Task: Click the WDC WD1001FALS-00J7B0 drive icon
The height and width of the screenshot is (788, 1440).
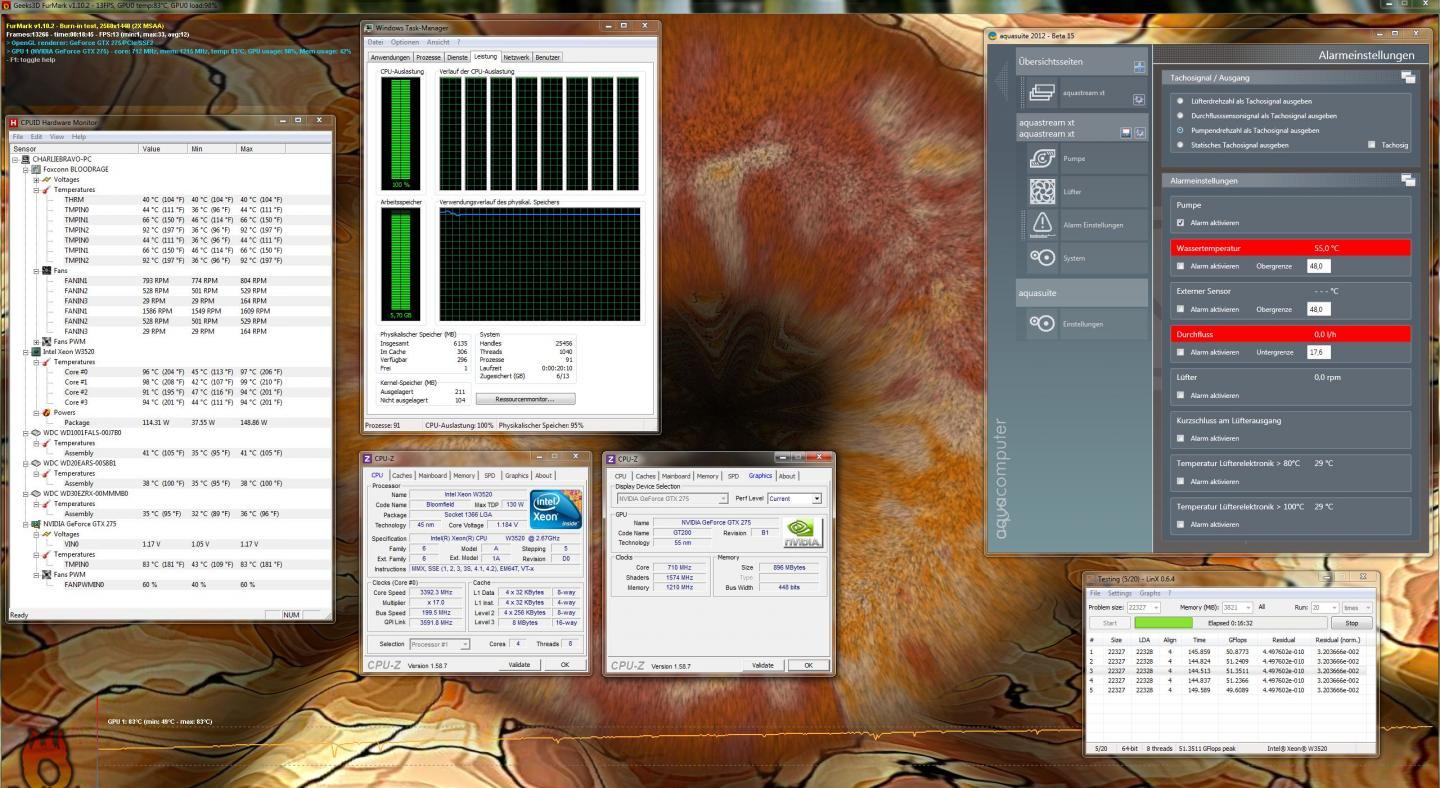Action: [x=37, y=432]
